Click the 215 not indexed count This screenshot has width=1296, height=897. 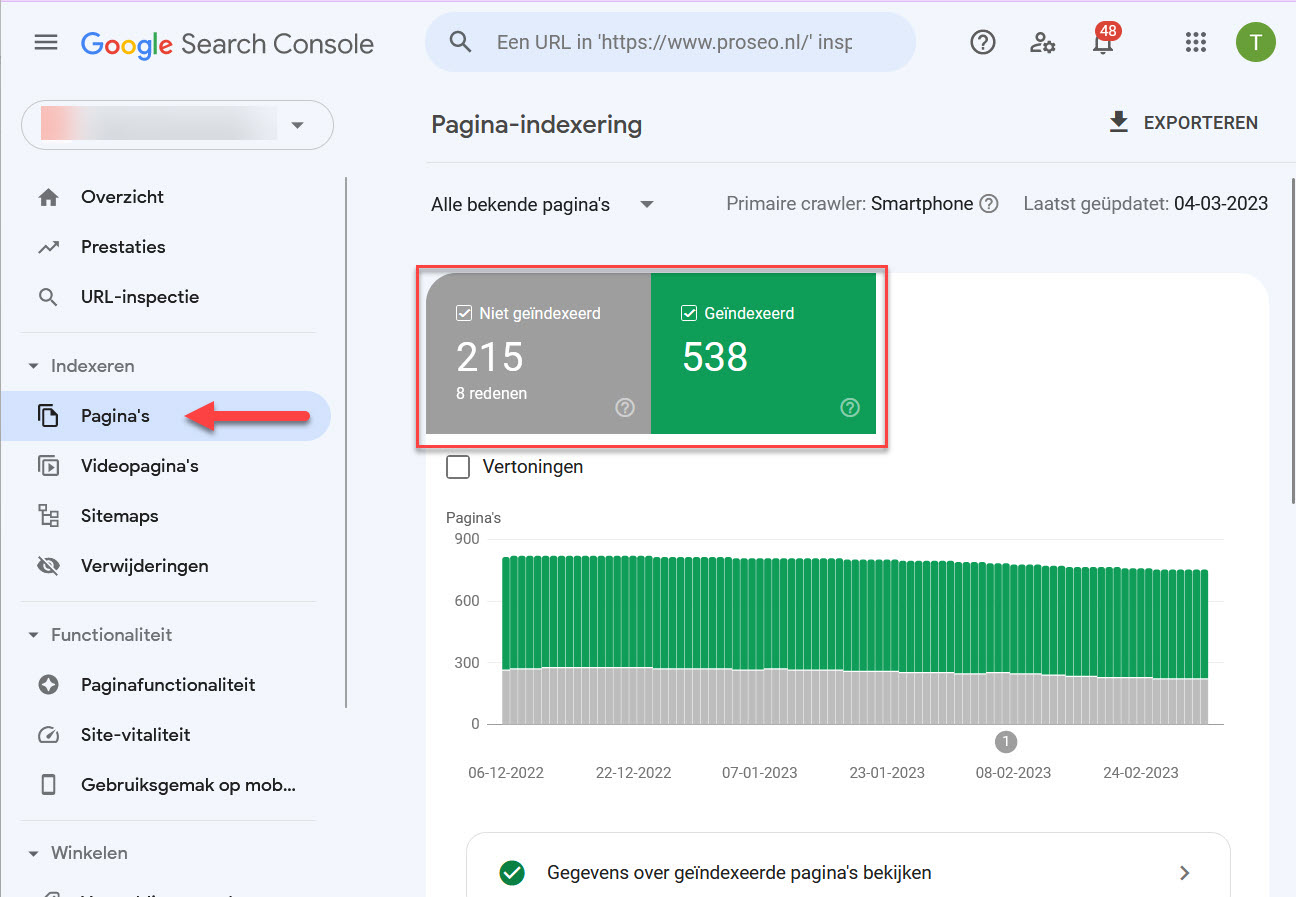[490, 357]
